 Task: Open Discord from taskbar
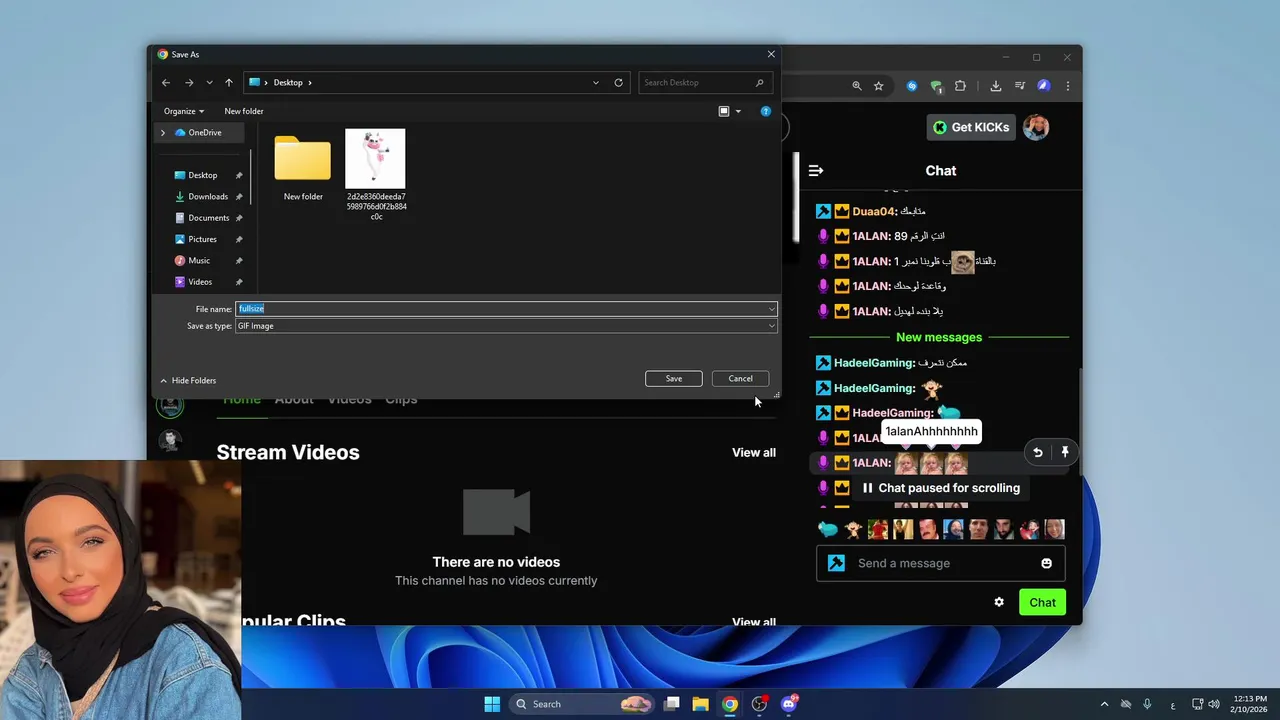789,704
